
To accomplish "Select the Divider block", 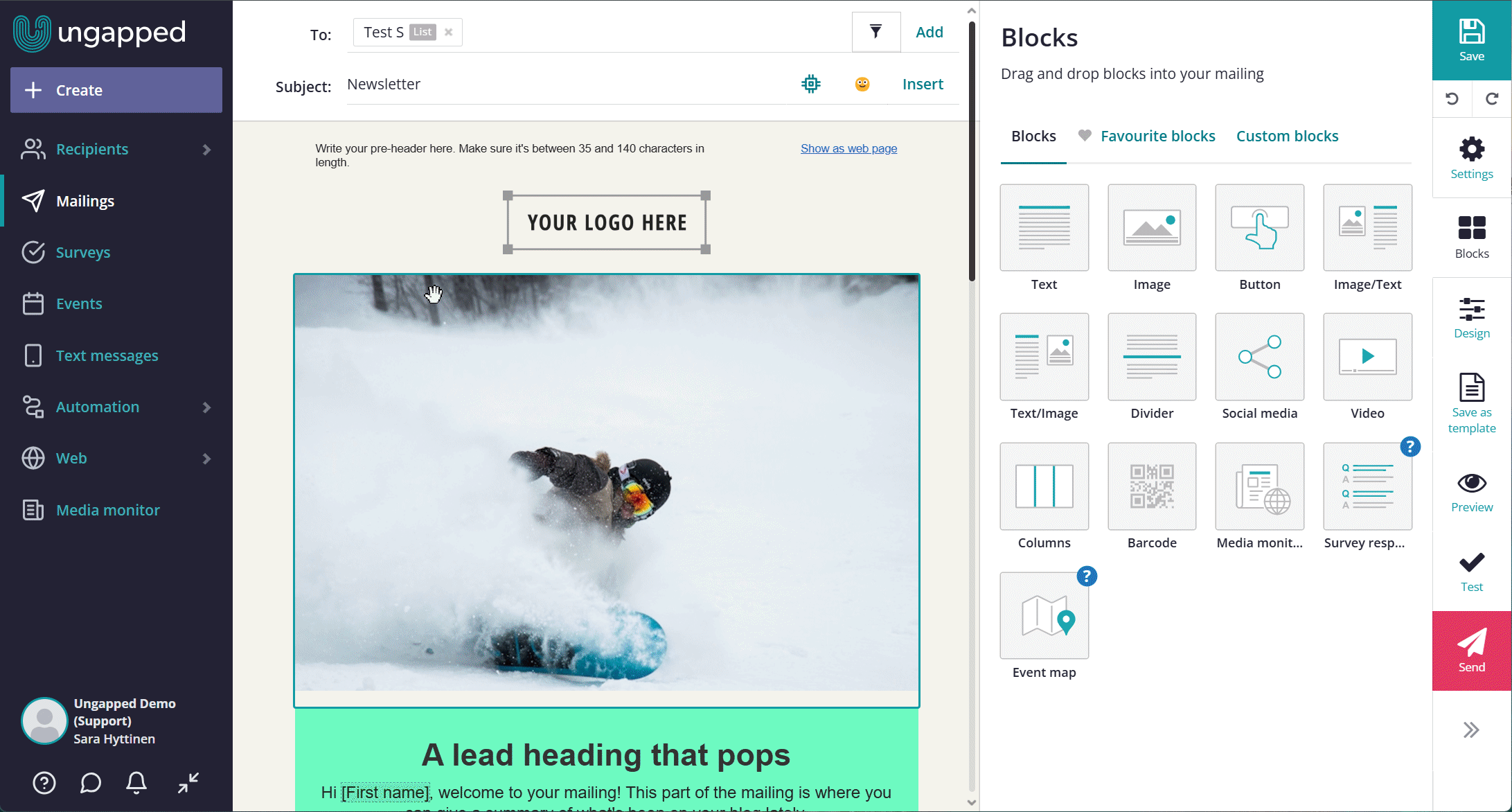I will point(1152,357).
